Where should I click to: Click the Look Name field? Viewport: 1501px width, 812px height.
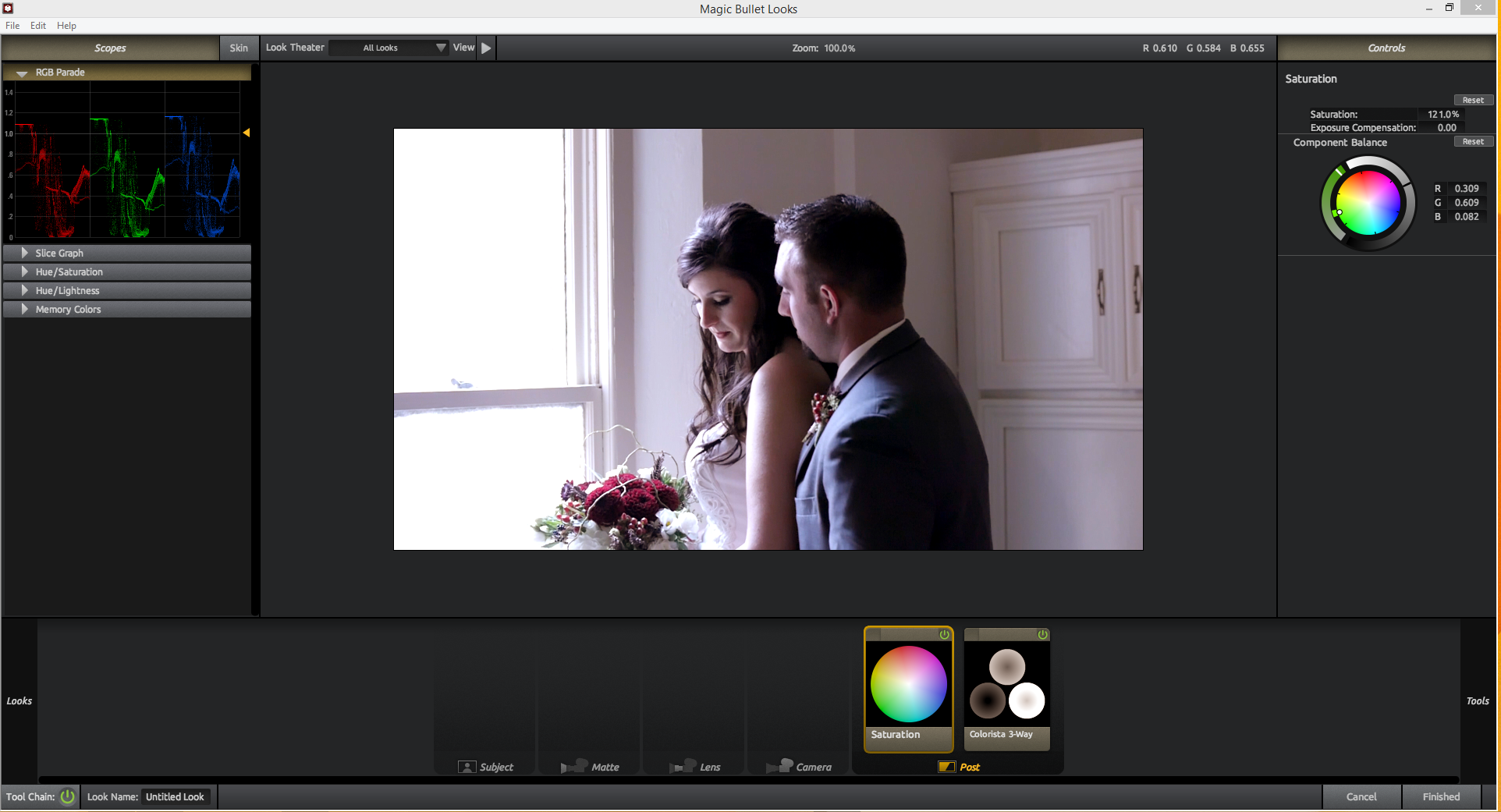[175, 796]
